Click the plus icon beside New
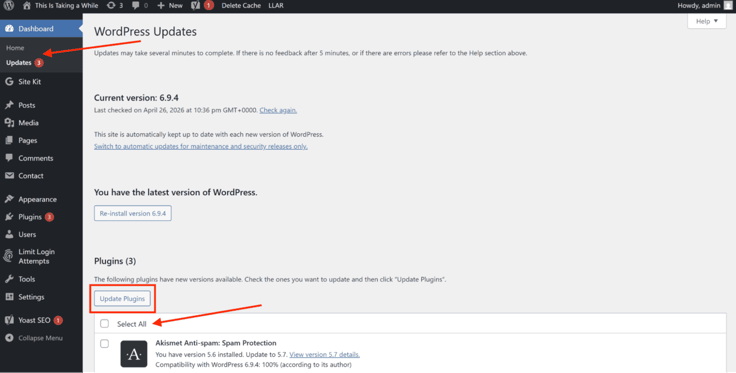Image resolution: width=736 pixels, height=373 pixels. [161, 6]
